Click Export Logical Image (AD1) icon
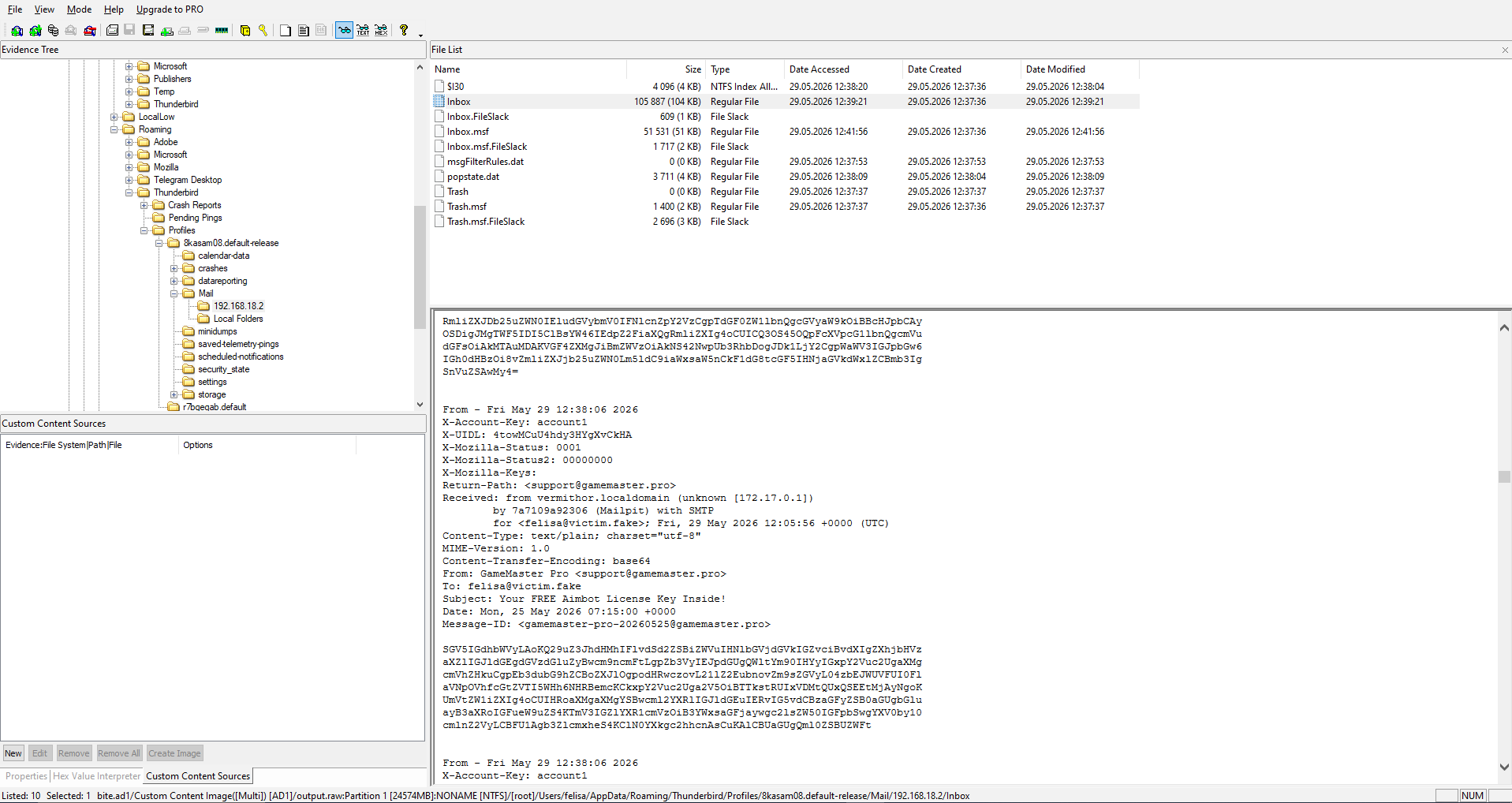Viewport: 1512px width, 803px height. 148,30
